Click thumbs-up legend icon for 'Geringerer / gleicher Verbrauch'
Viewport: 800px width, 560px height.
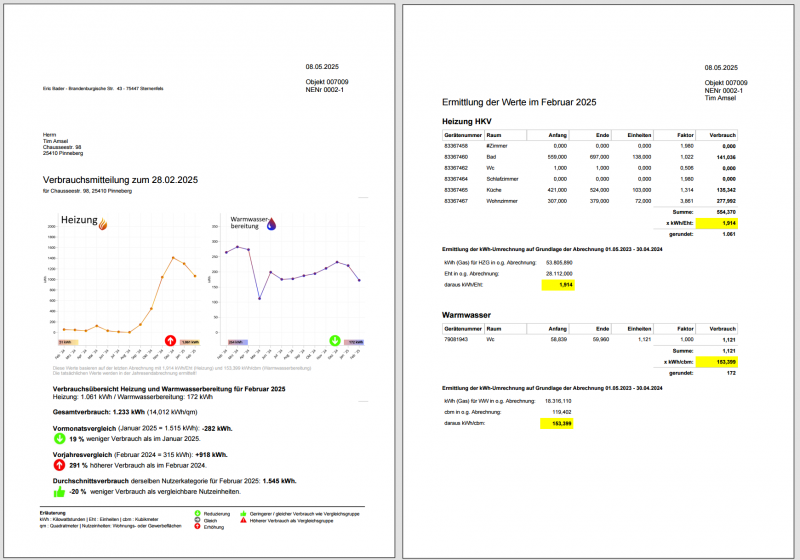243,514
